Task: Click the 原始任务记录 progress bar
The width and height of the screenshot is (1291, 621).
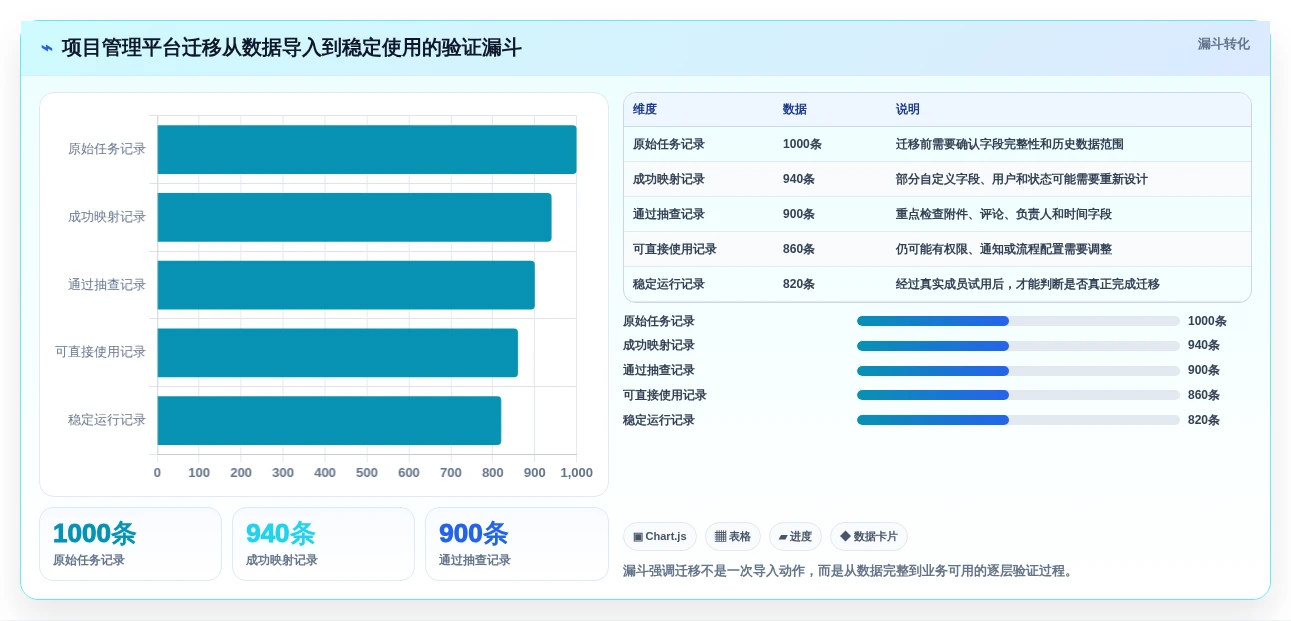Action: coord(1018,321)
